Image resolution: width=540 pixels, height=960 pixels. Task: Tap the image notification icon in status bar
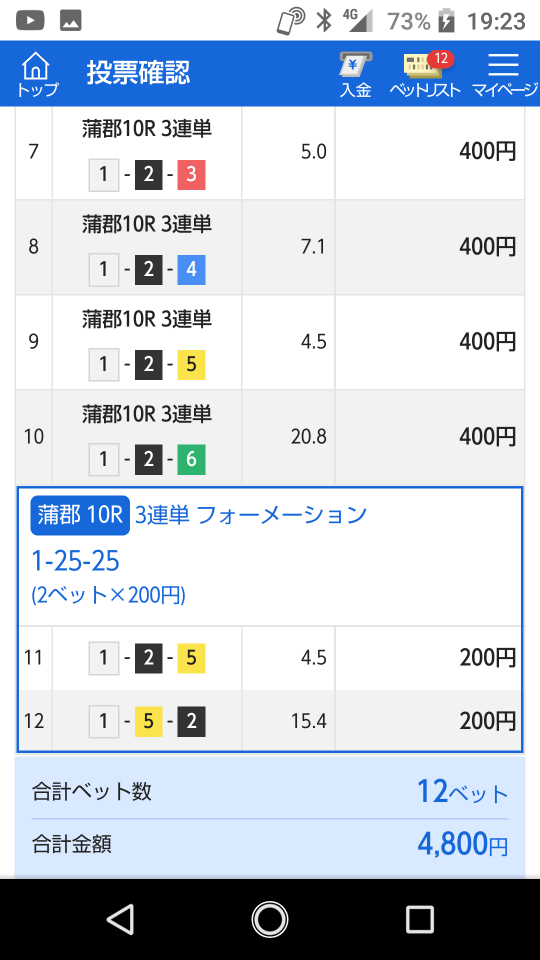click(x=70, y=21)
